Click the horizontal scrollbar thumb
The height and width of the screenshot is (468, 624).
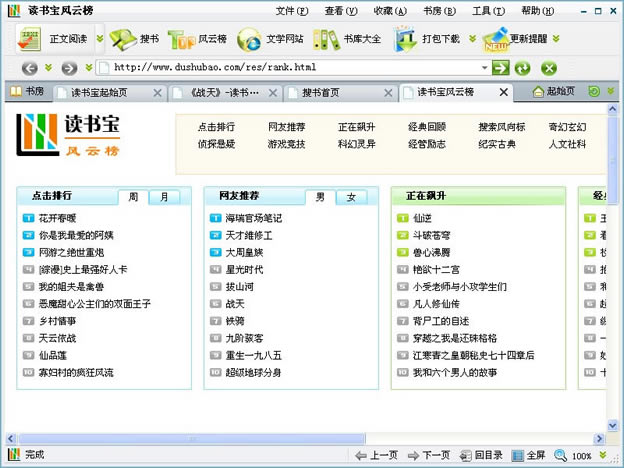[192, 439]
